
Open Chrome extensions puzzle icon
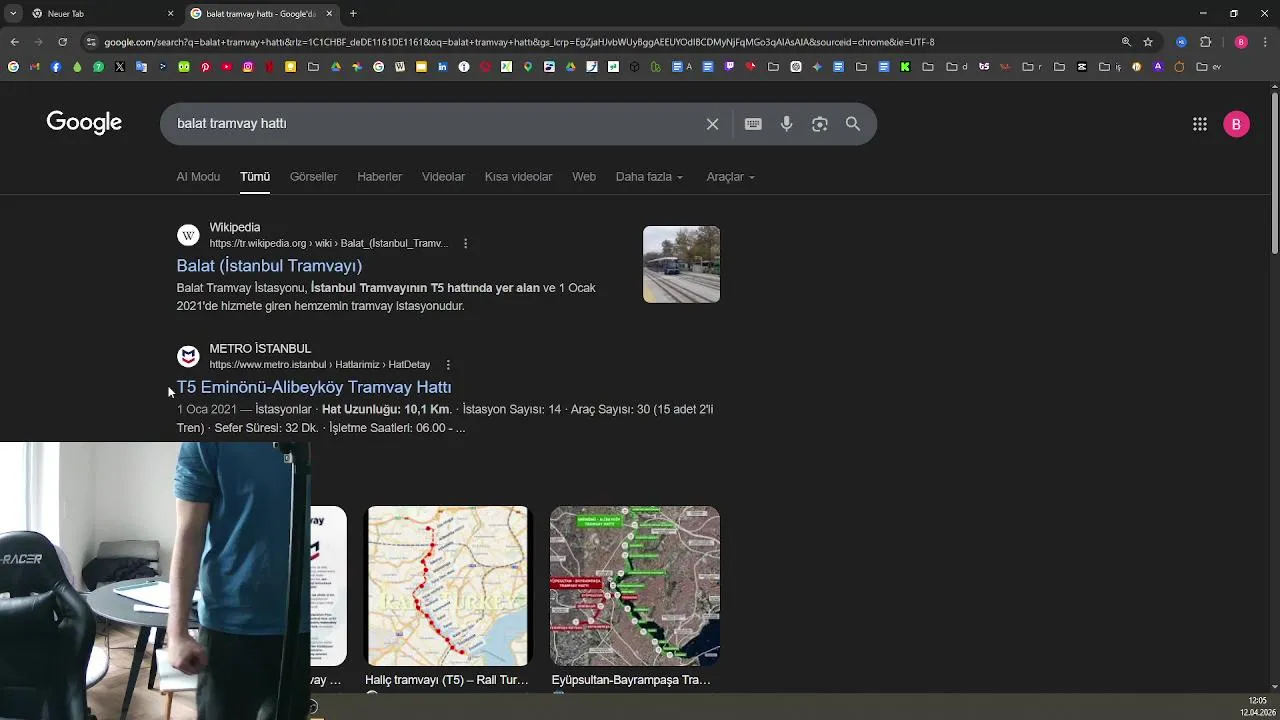click(x=1205, y=42)
